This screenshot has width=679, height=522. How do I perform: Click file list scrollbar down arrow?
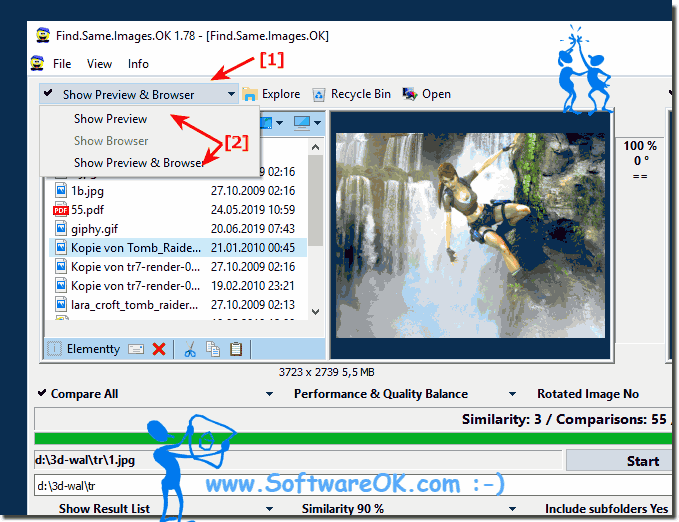pos(316,312)
